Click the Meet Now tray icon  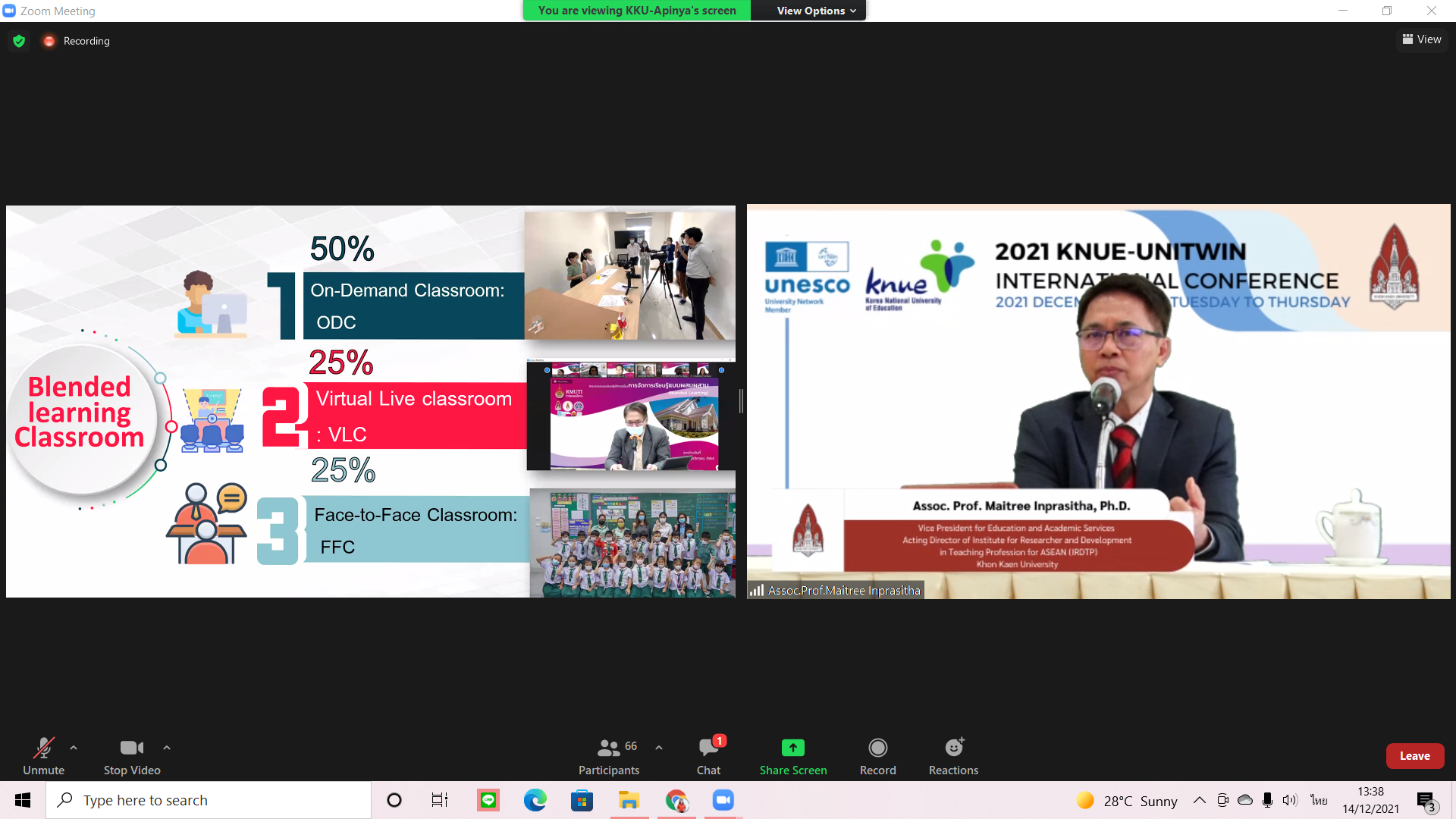coord(1222,800)
